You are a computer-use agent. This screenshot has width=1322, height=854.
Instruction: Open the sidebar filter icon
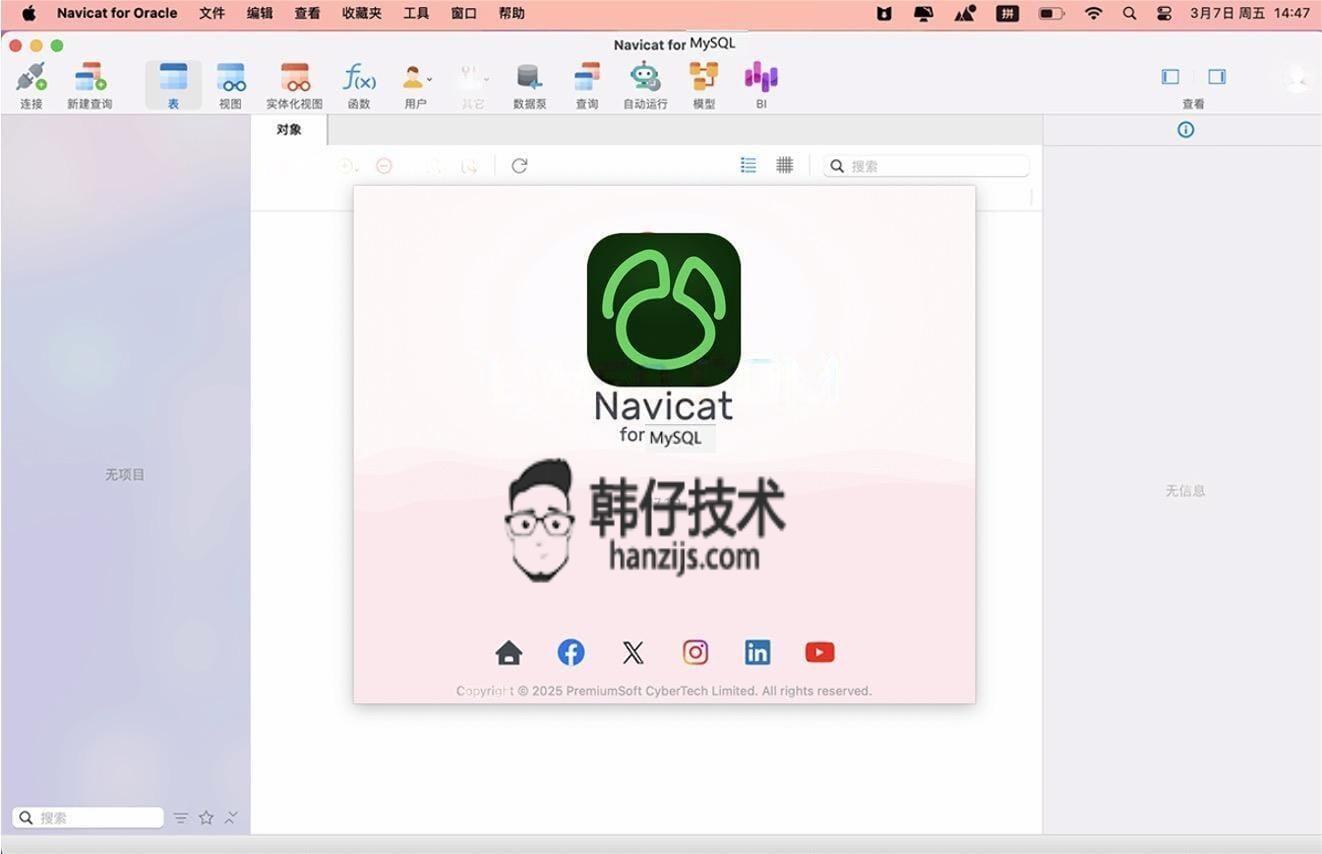(x=180, y=818)
